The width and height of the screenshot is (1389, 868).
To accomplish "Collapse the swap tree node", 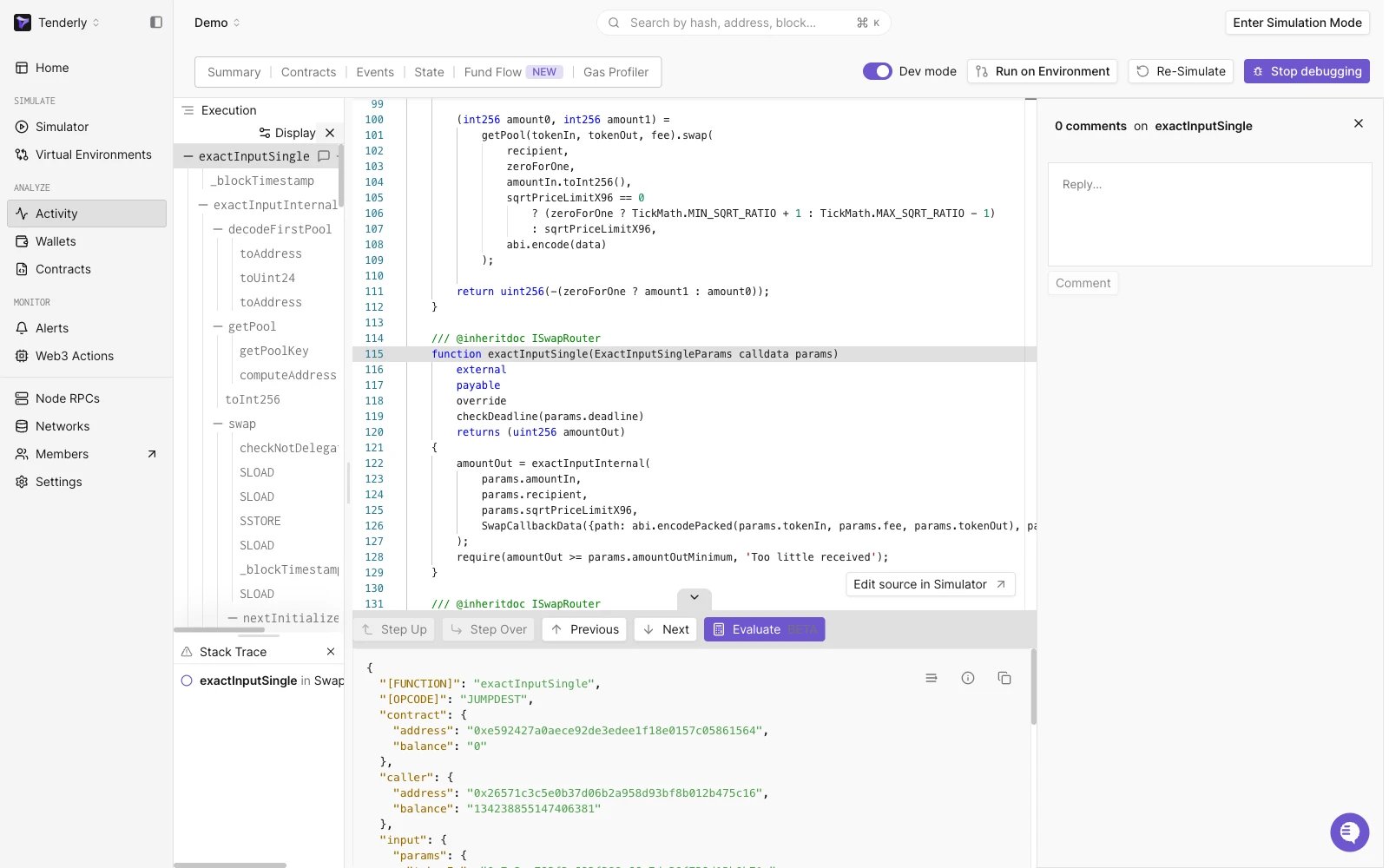I will [218, 424].
